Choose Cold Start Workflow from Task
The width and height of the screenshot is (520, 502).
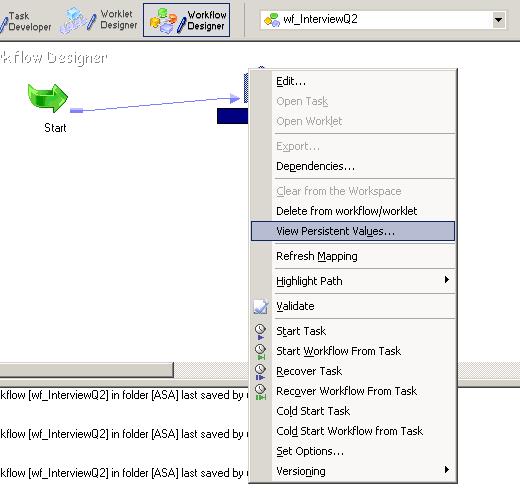[x=353, y=431]
